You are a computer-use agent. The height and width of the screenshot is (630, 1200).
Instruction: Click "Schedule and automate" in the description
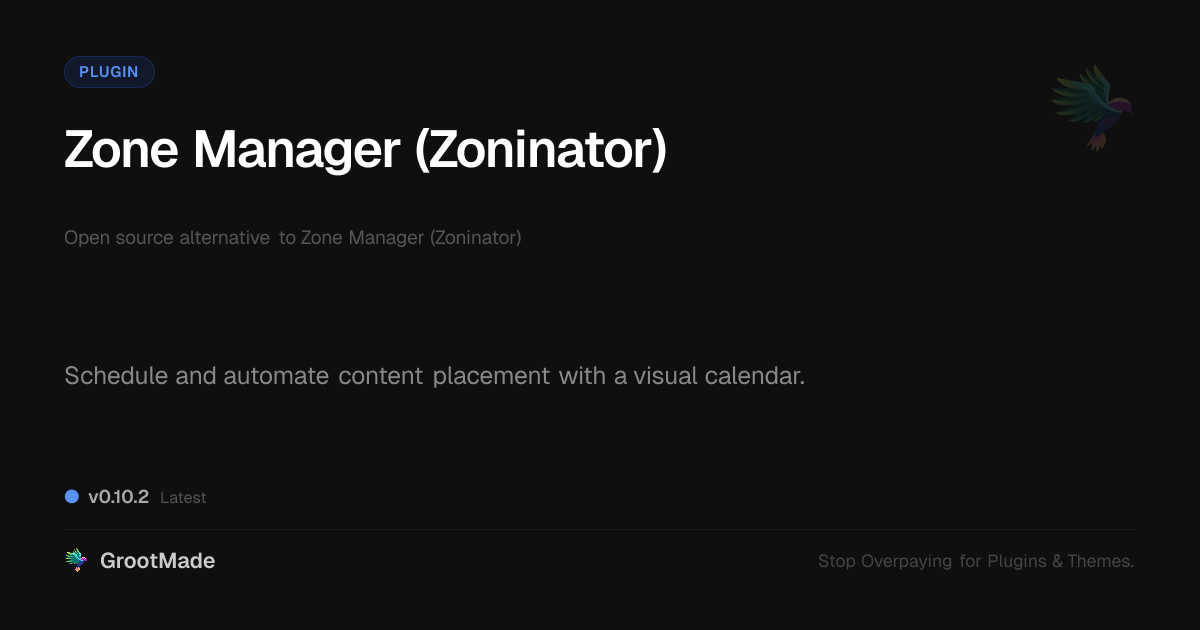coord(196,376)
